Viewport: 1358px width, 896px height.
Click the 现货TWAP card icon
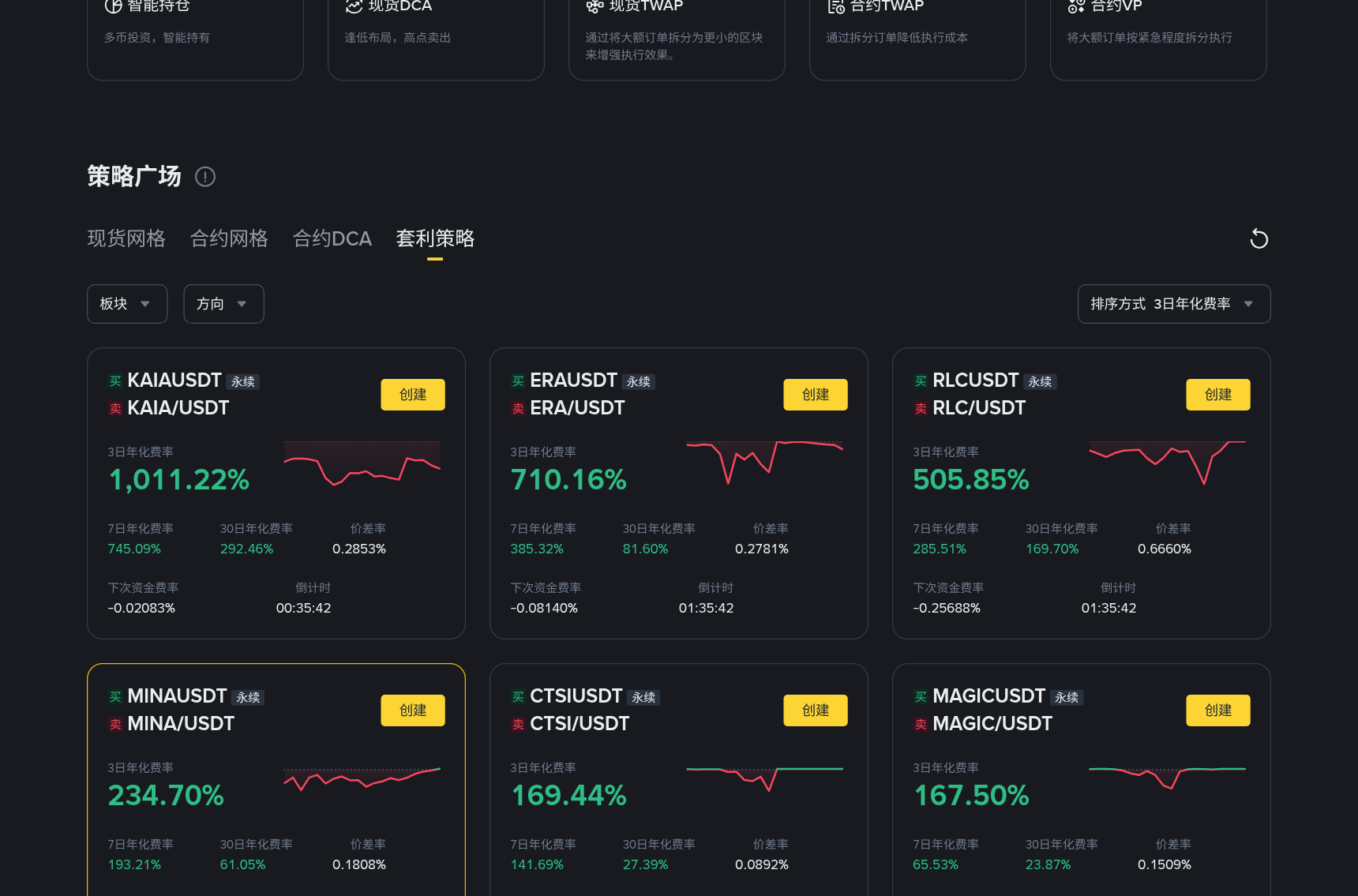point(595,6)
